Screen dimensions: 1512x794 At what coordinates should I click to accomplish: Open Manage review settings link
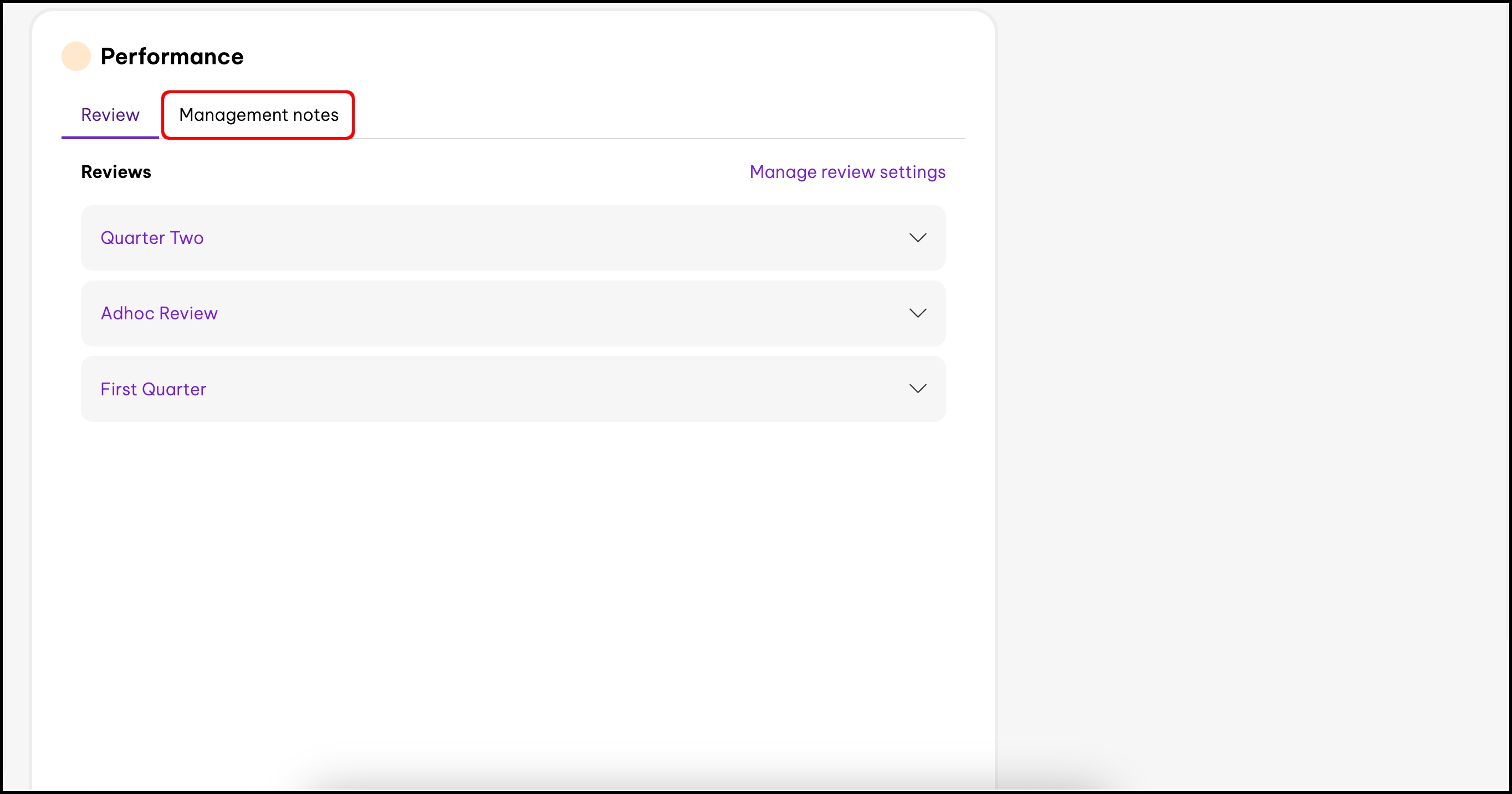(847, 172)
